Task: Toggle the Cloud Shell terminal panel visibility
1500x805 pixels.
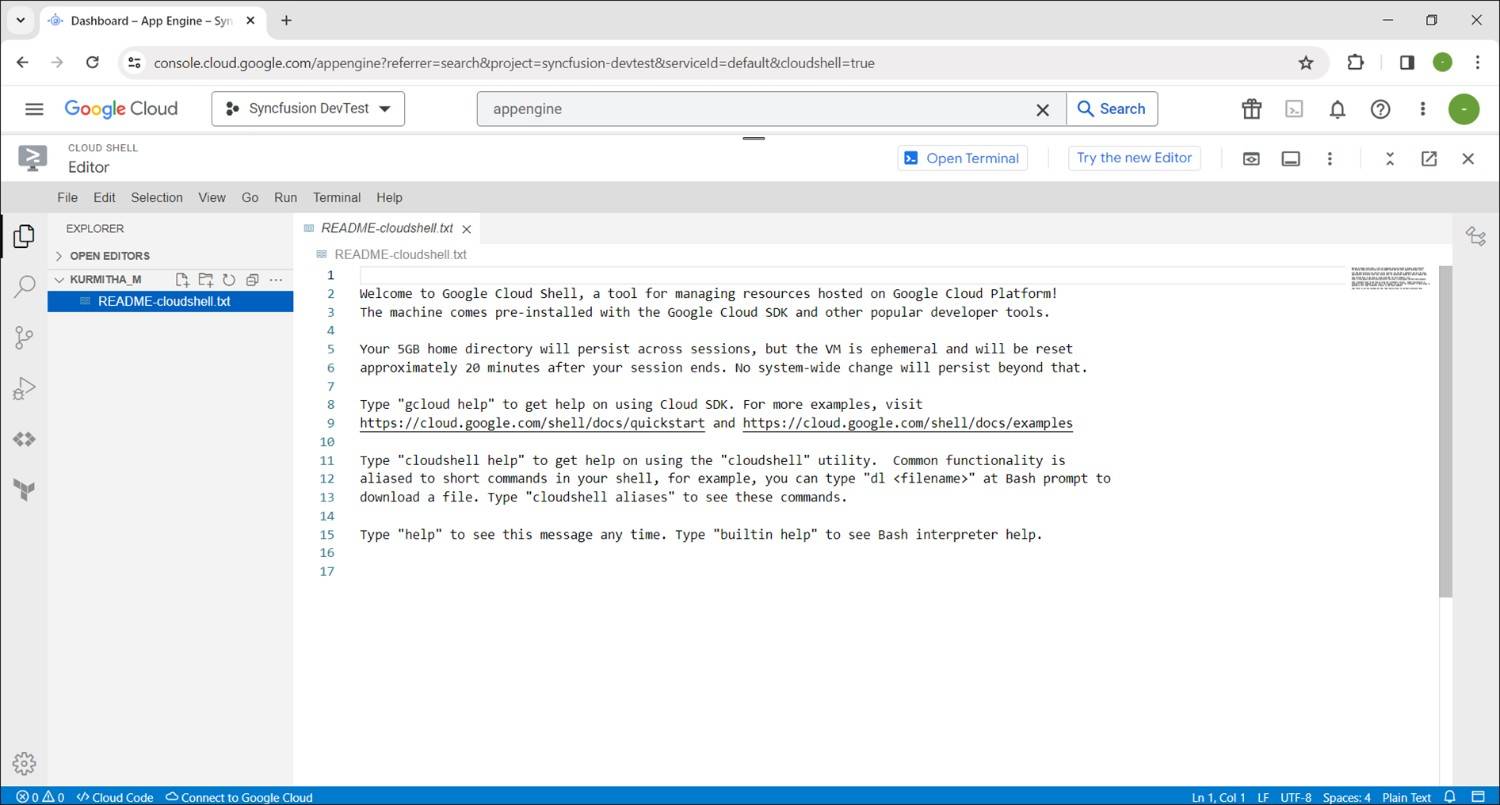Action: [x=1291, y=159]
